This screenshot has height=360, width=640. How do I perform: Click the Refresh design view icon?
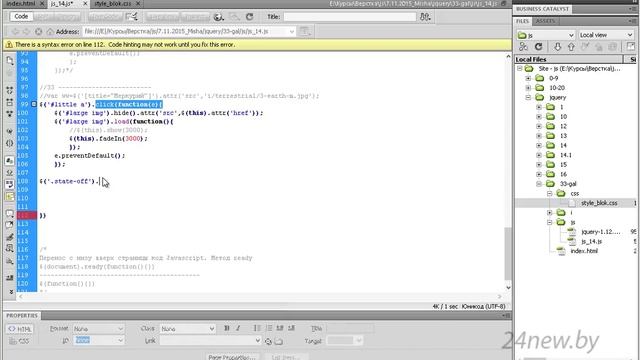coord(249,17)
